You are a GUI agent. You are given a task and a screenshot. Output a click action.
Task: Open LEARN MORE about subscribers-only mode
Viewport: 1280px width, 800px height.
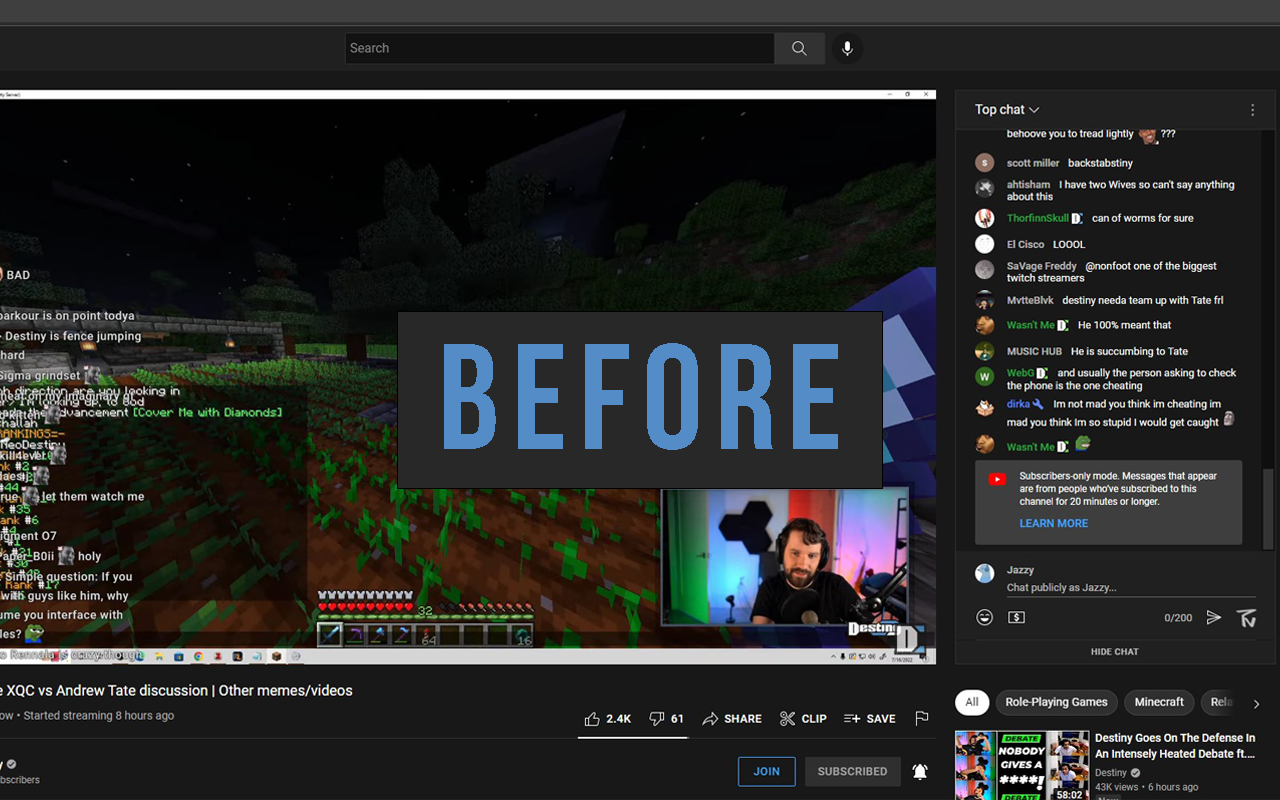(1053, 523)
